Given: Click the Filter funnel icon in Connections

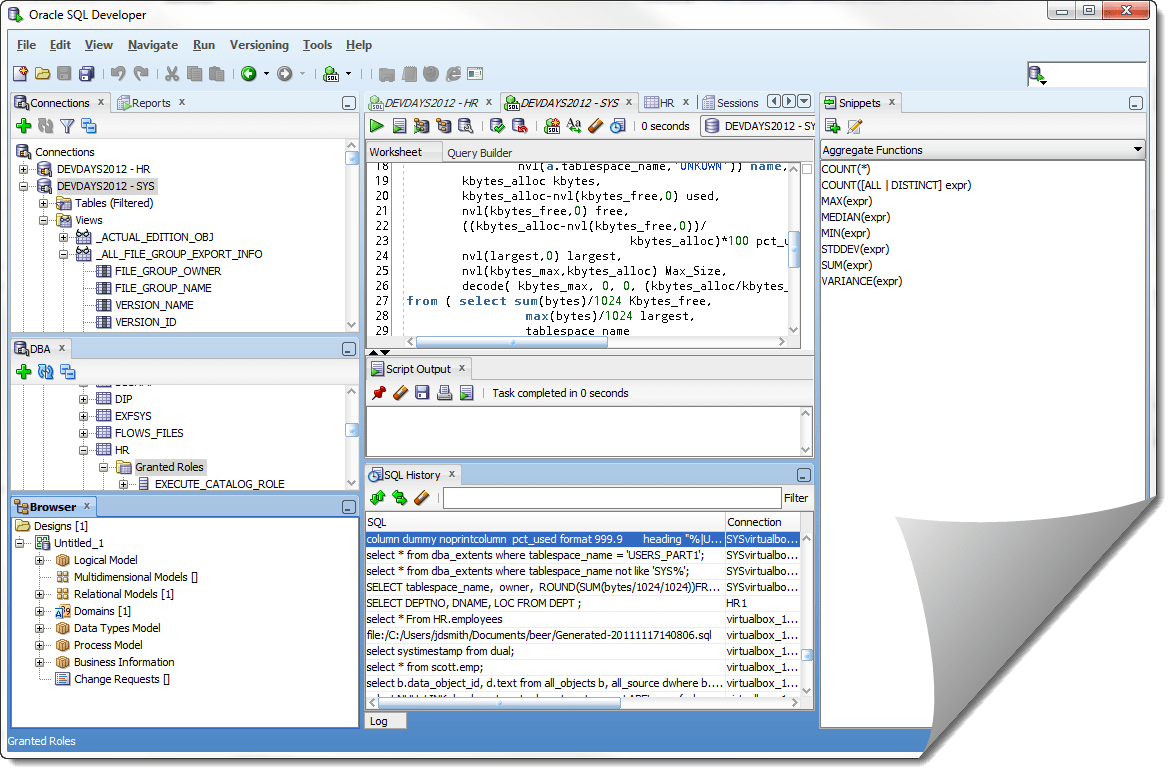Looking at the screenshot, I should 67,126.
